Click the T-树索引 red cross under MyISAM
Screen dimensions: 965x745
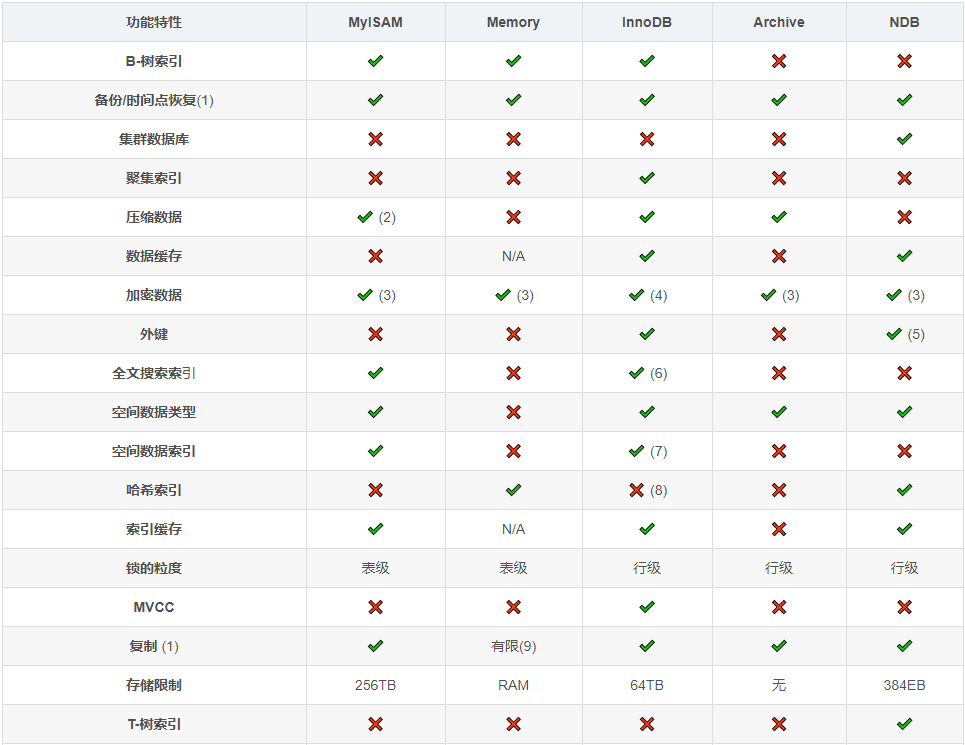tap(375, 724)
